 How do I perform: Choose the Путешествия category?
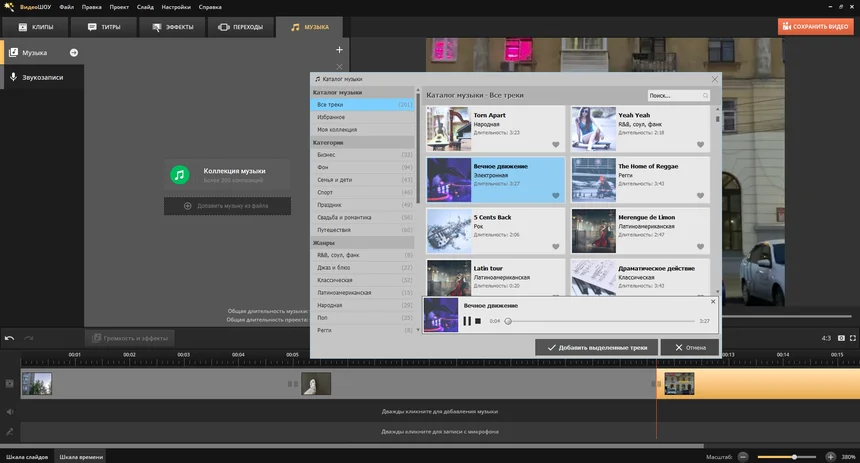(363, 230)
